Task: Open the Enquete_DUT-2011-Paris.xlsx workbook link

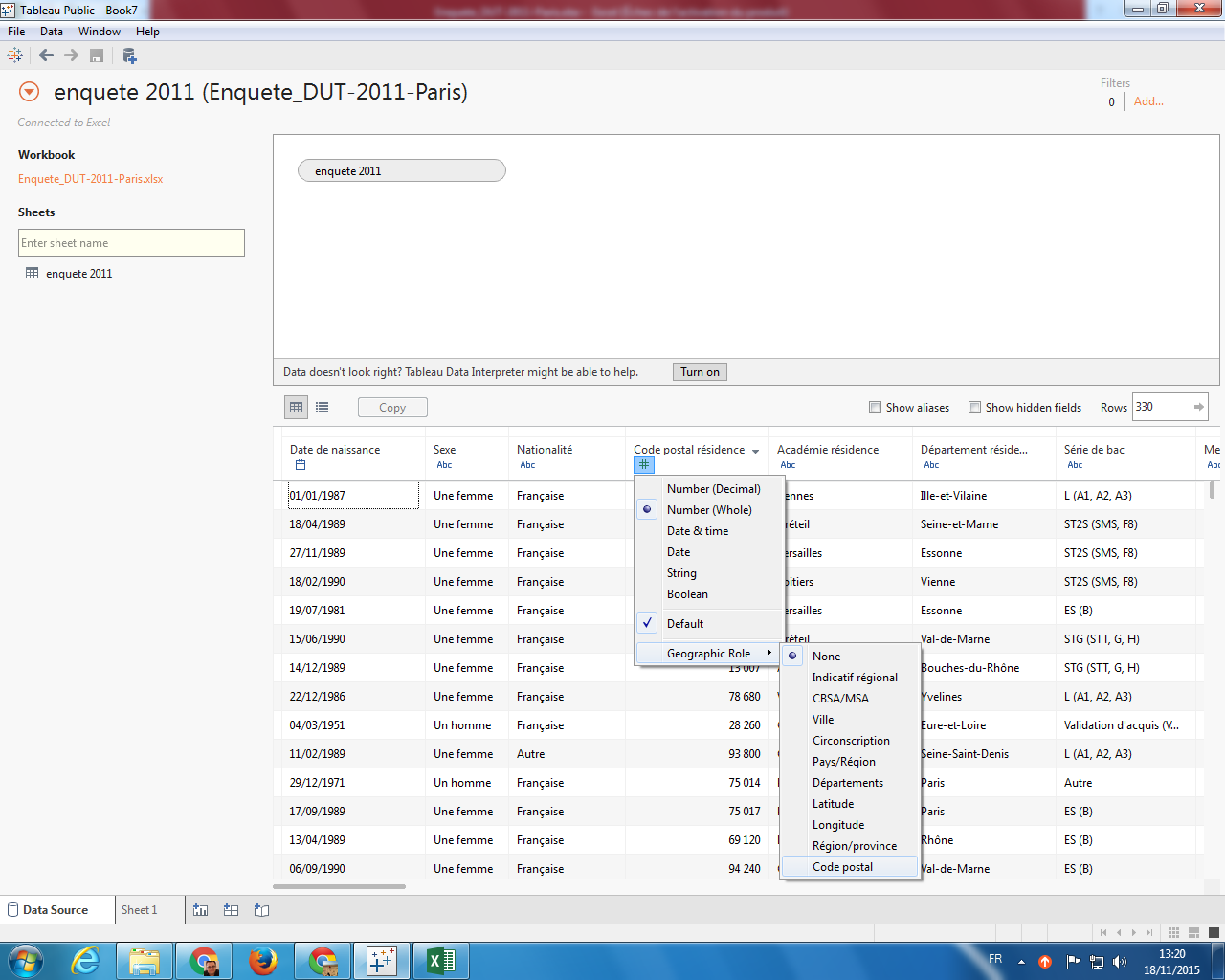Action: pos(91,179)
